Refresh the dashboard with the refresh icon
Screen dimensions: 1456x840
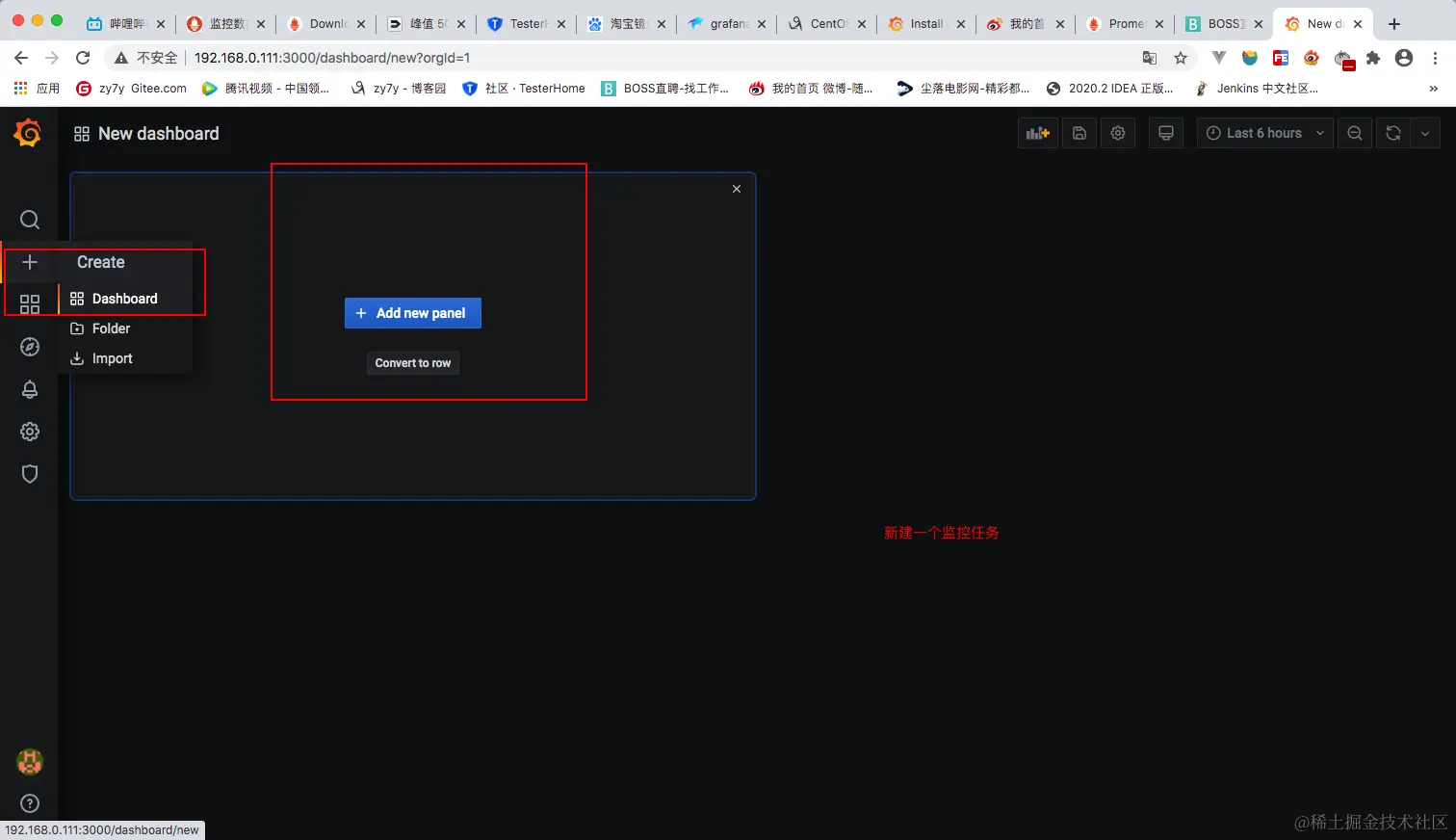(1392, 133)
